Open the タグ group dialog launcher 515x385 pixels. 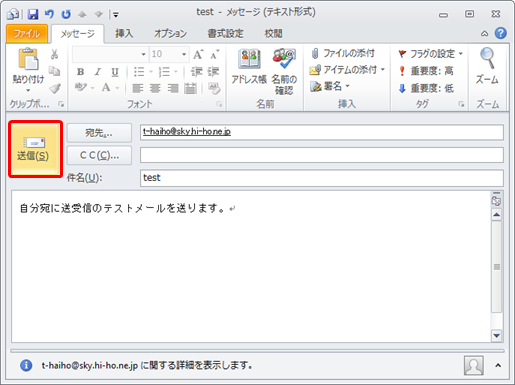click(461, 104)
